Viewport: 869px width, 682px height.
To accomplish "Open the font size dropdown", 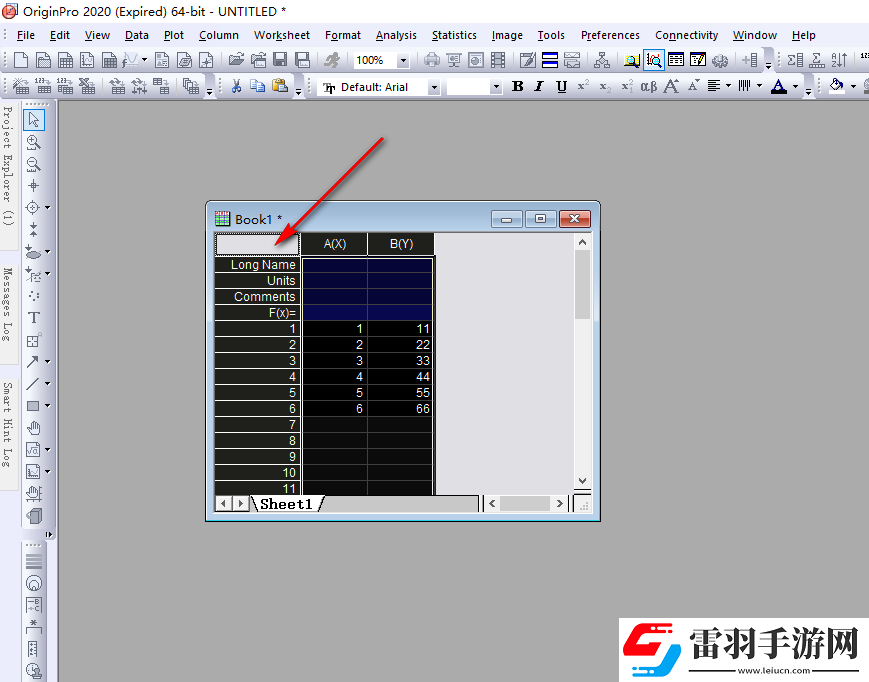I will [495, 88].
